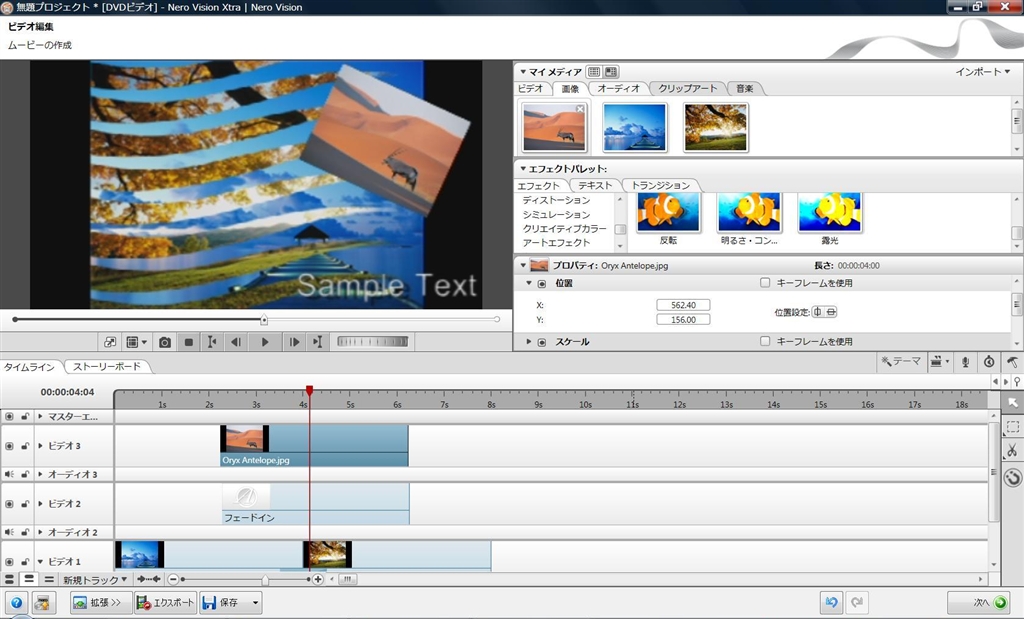Image resolution: width=1024 pixels, height=619 pixels.
Task: Click the full screen preview icon
Action: click(111, 342)
